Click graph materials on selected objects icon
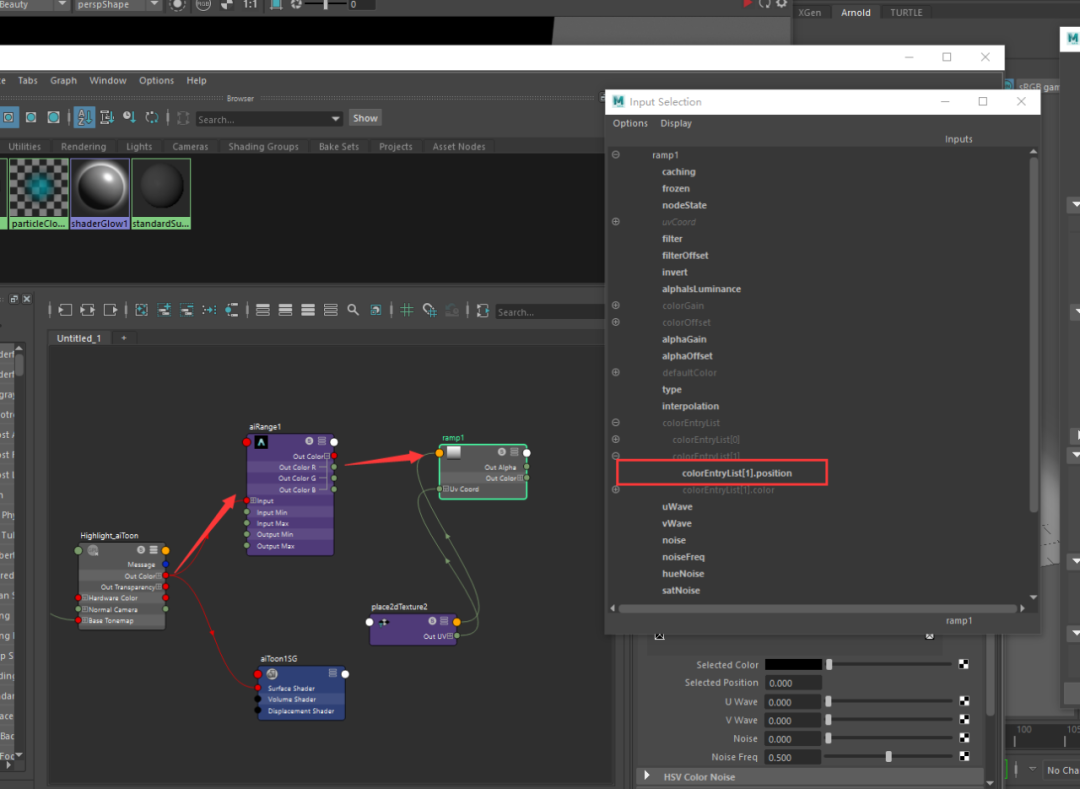 tap(232, 311)
